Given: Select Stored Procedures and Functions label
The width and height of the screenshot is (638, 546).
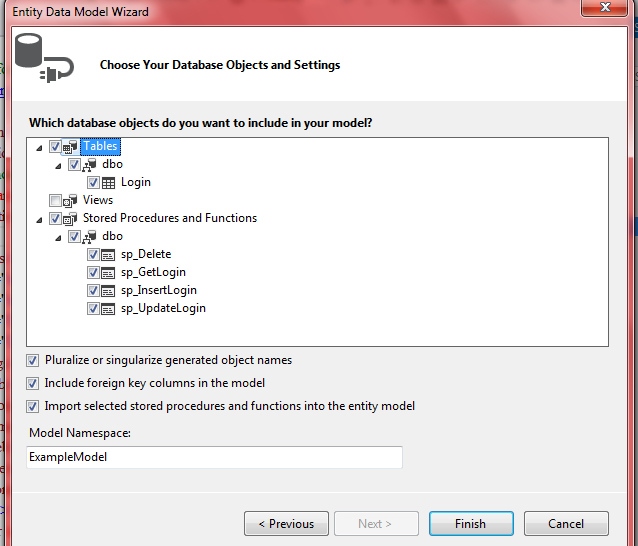Looking at the screenshot, I should pyautogui.click(x=170, y=218).
